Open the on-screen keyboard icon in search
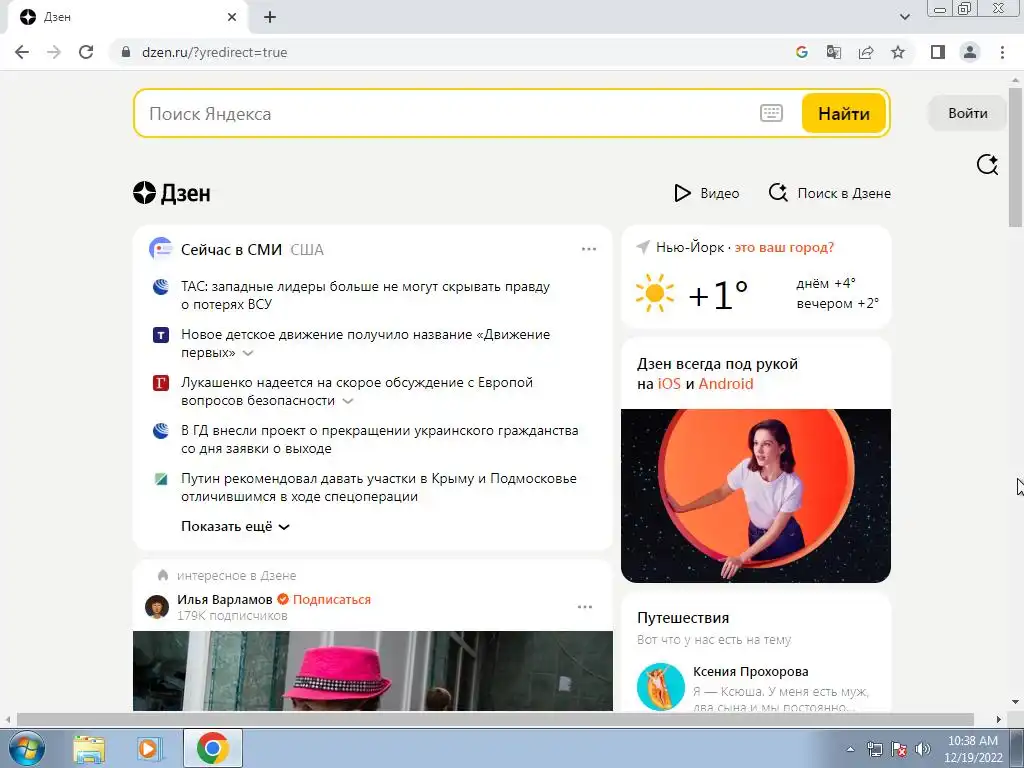 tap(771, 113)
